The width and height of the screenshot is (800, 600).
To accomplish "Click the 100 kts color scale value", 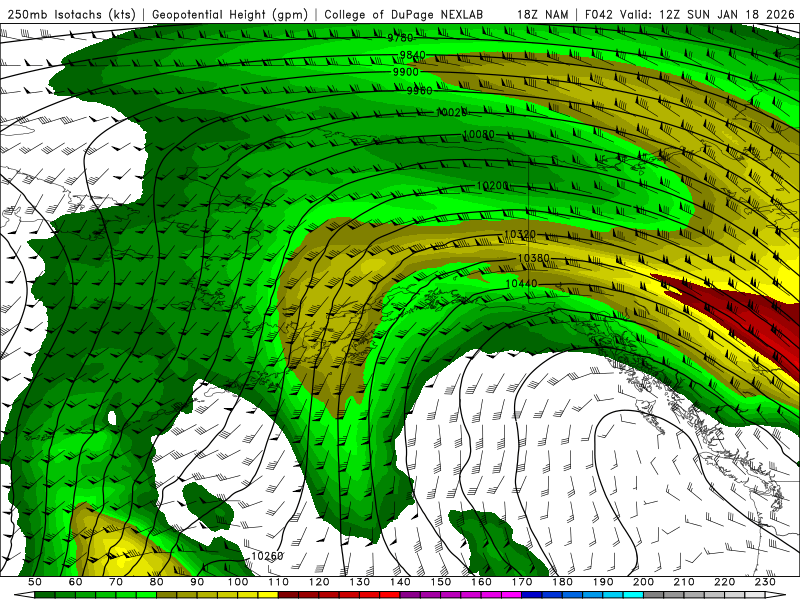I will point(238,582).
